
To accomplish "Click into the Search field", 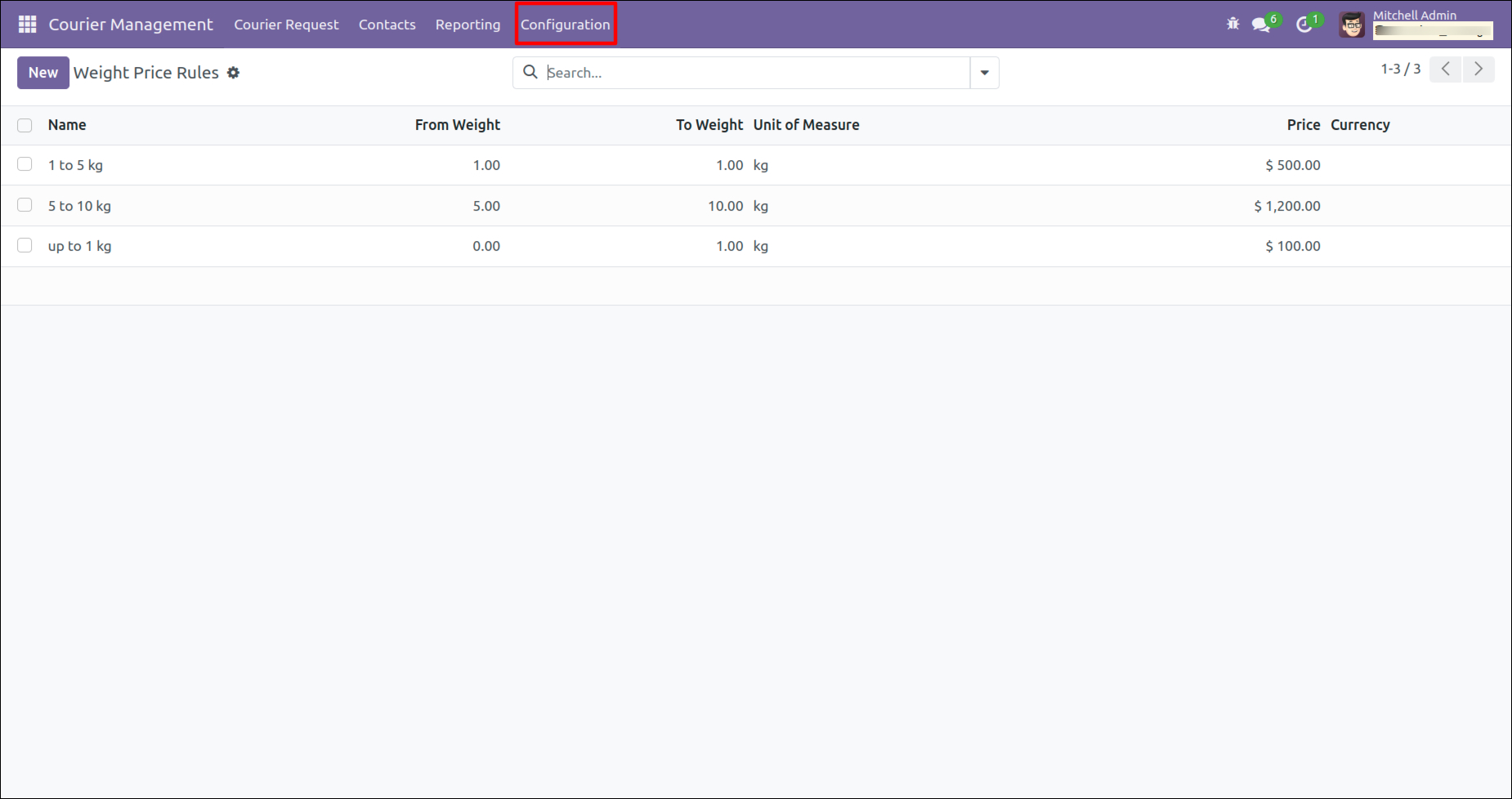I will click(756, 73).
